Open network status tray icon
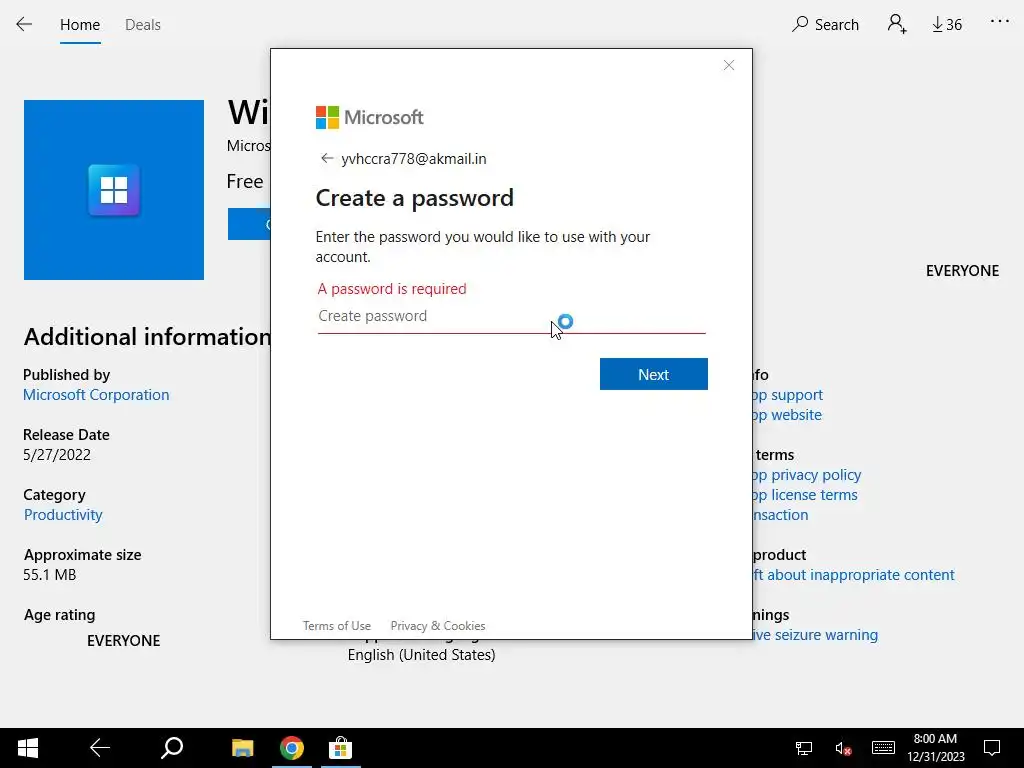This screenshot has width=1024, height=768. coord(803,748)
